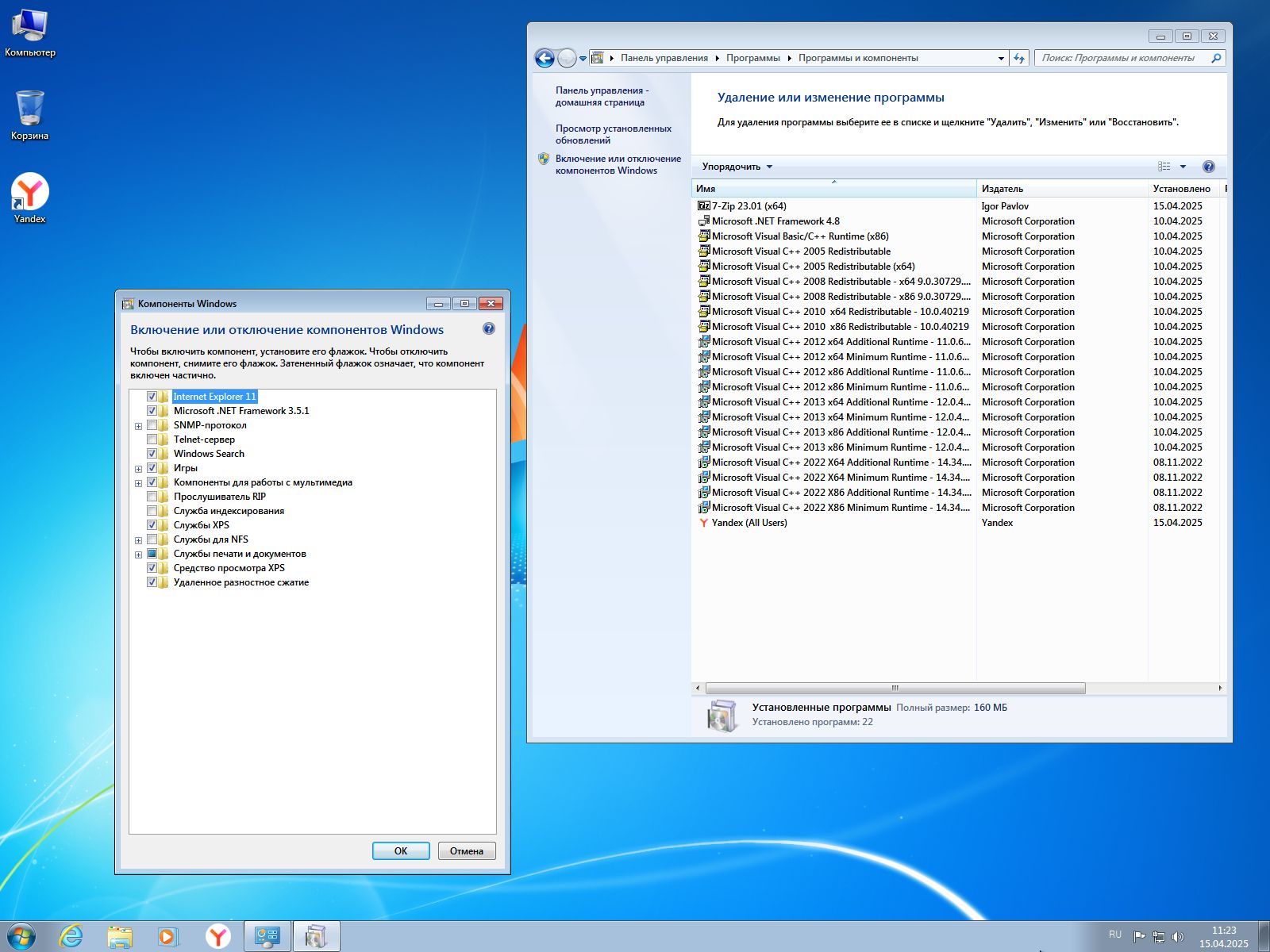Sort by the Имя column header

click(834, 189)
